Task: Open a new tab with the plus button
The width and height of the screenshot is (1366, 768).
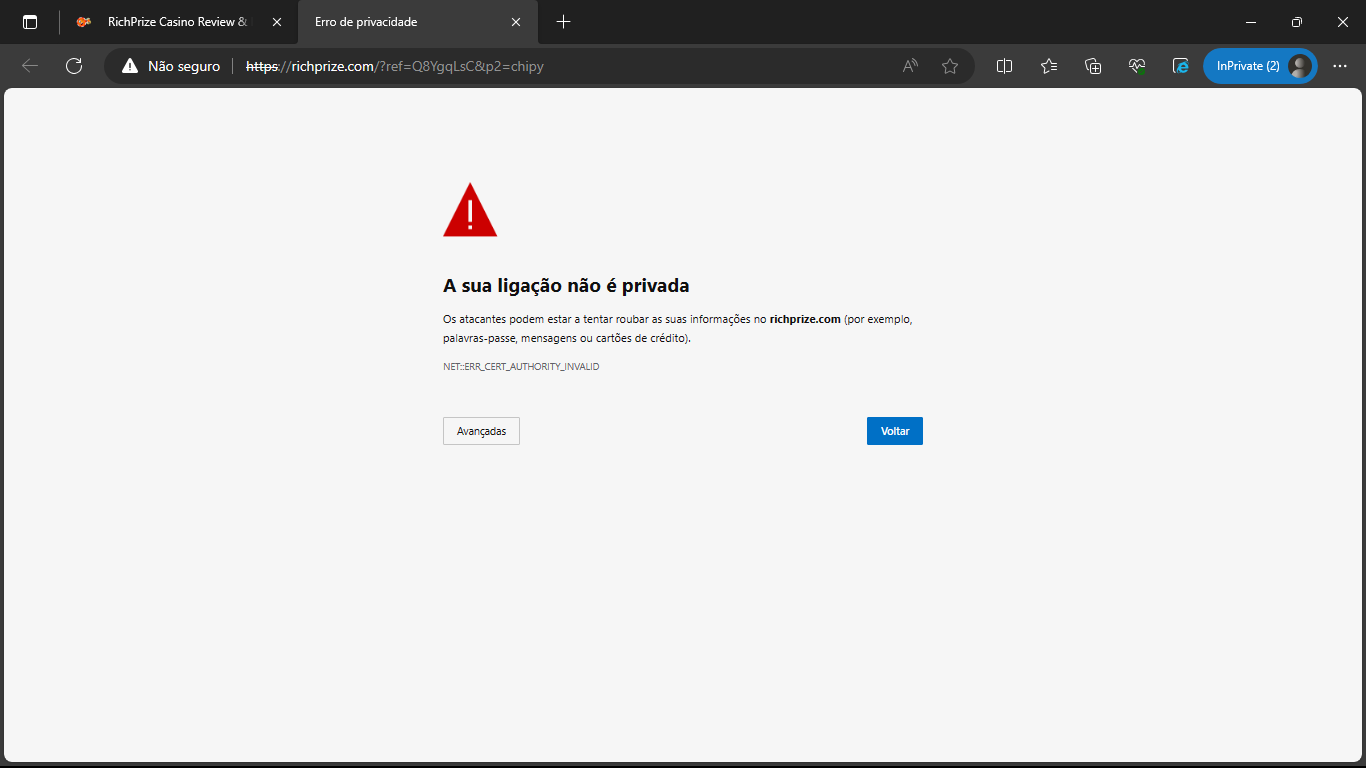Action: click(563, 22)
